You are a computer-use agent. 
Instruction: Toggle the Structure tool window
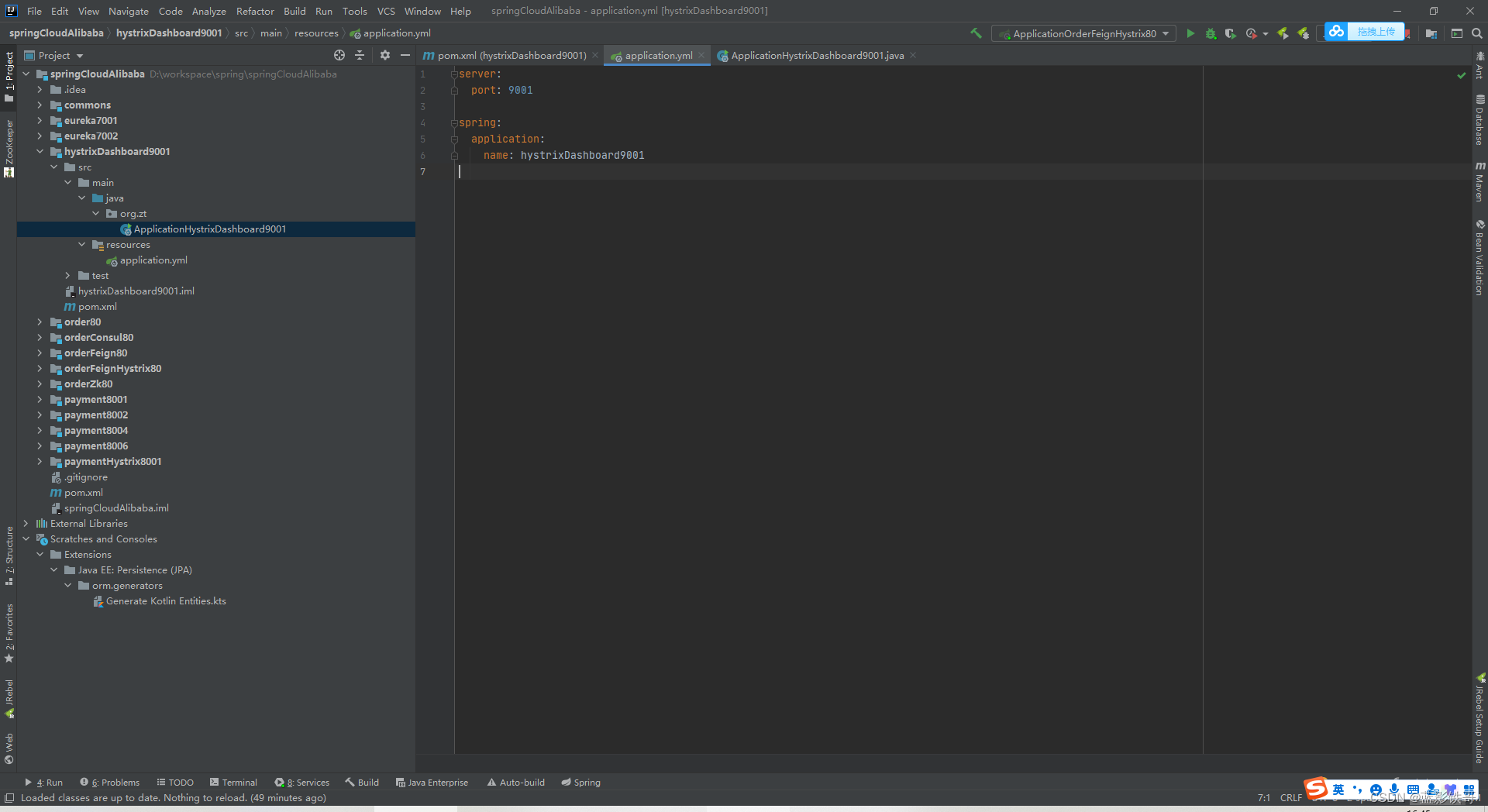(9, 556)
